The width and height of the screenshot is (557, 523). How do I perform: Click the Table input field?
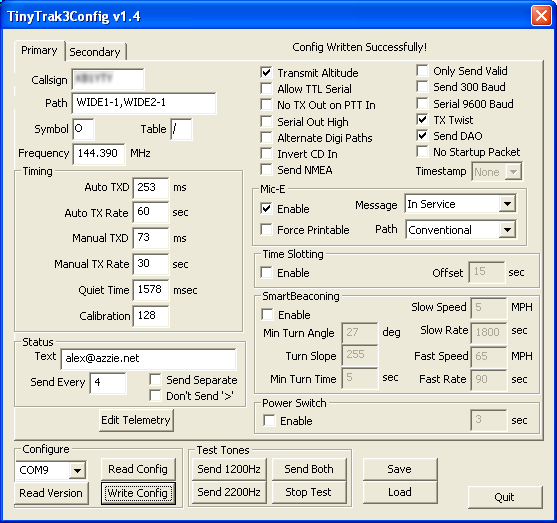click(181, 129)
